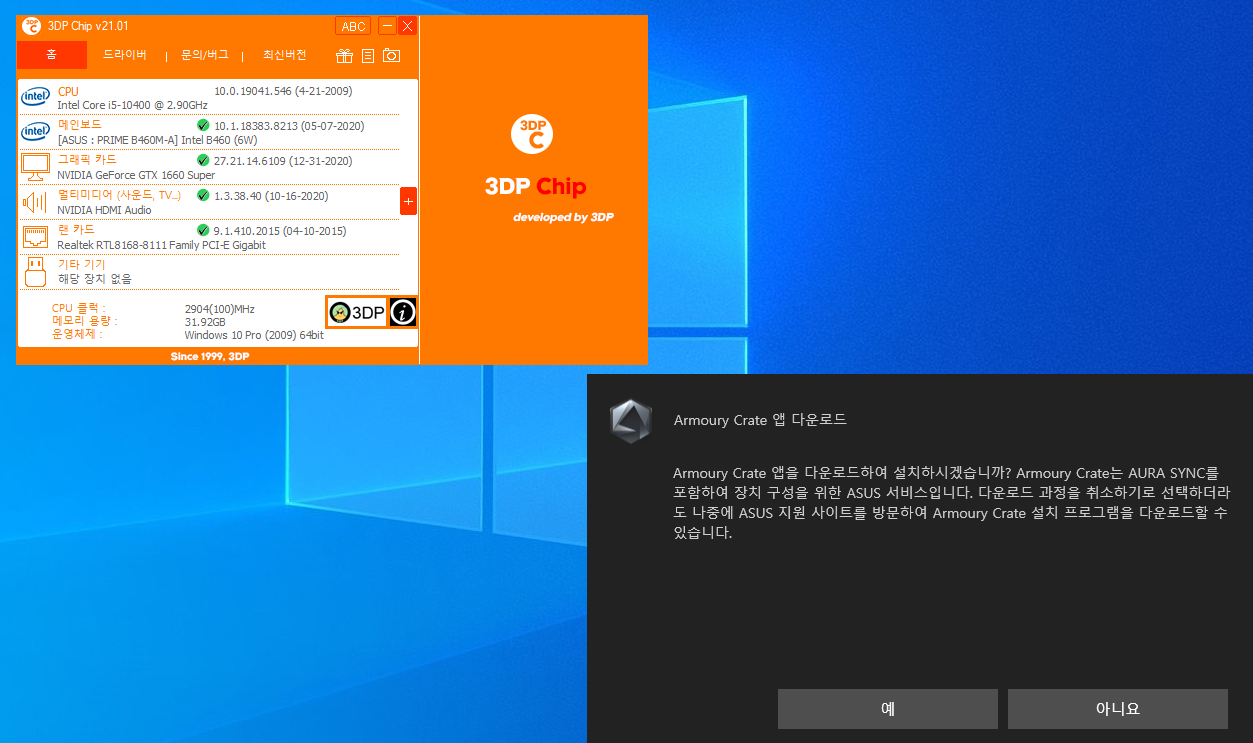Click the large 3DP C logo on the orange panel
The height and width of the screenshot is (743, 1253).
click(x=532, y=134)
